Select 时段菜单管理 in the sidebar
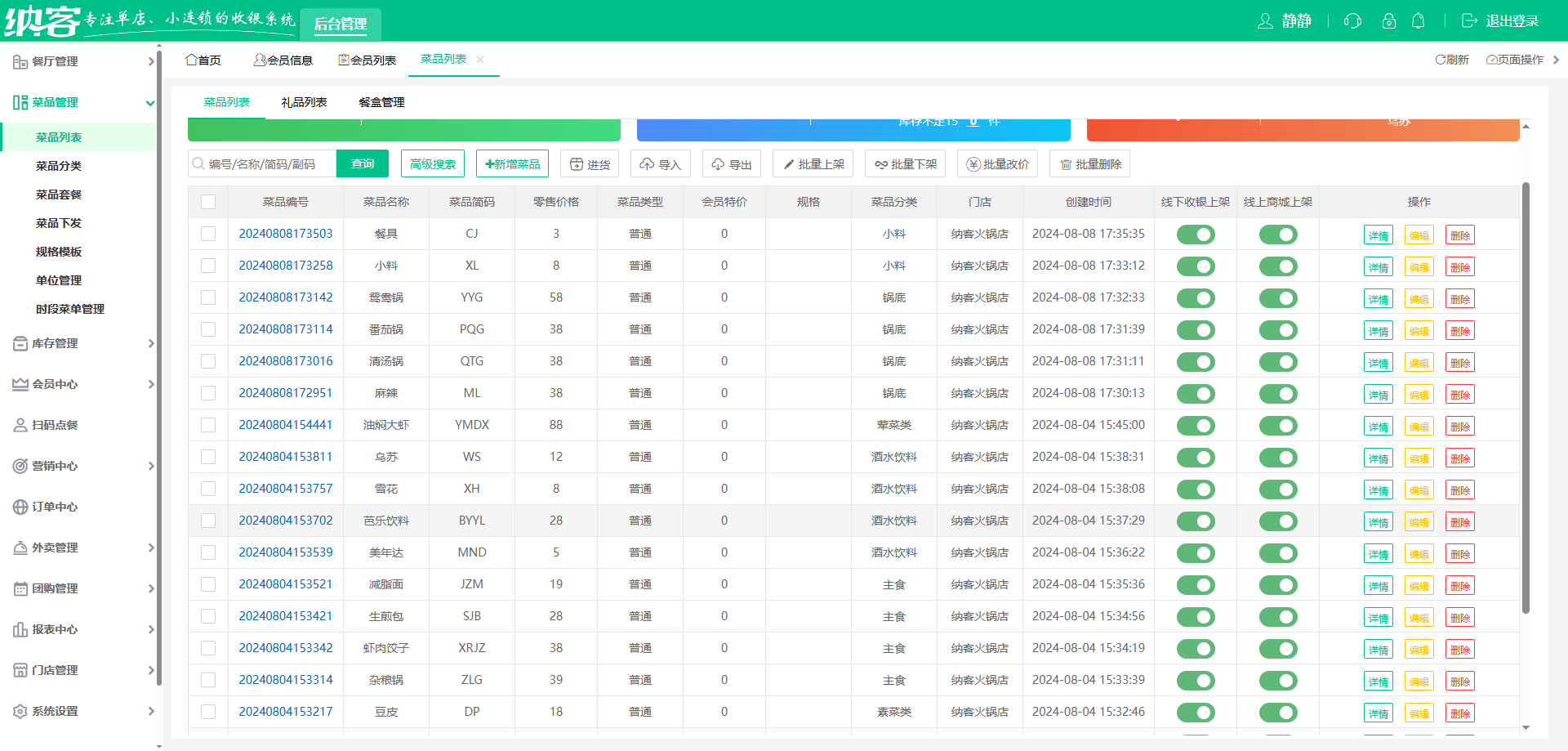Screen dimensions: 1568x751 (x=70, y=309)
